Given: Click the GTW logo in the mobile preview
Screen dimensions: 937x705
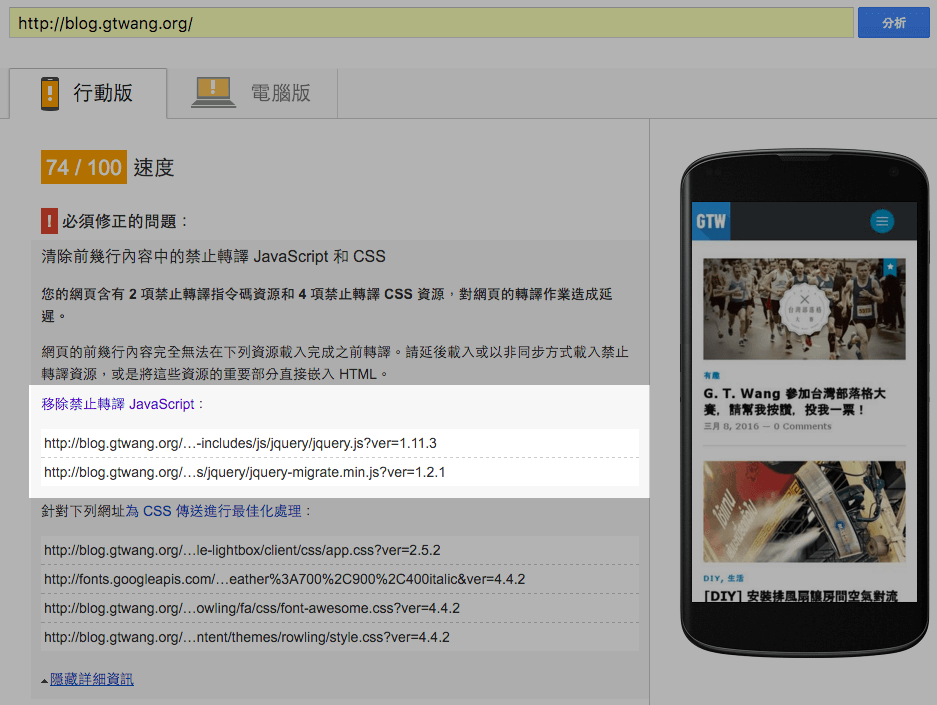Looking at the screenshot, I should click(x=711, y=222).
